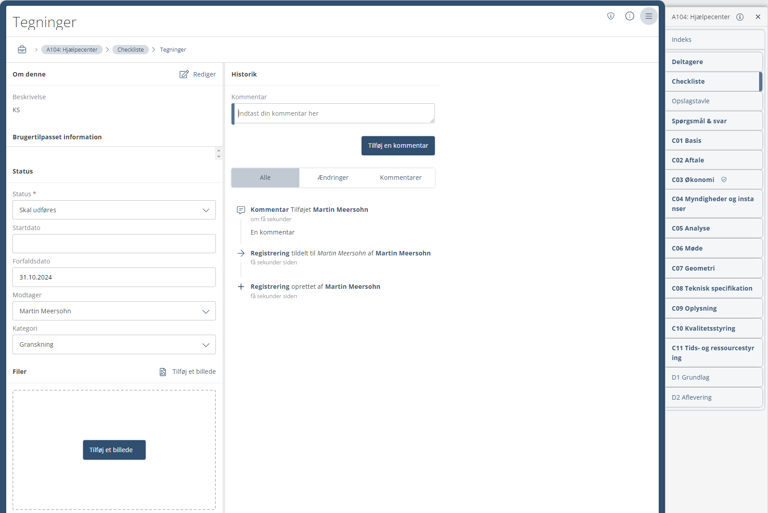The height and width of the screenshot is (513, 768).
Task: Click the shield icon beside C03 Økonomi
Action: click(x=724, y=180)
